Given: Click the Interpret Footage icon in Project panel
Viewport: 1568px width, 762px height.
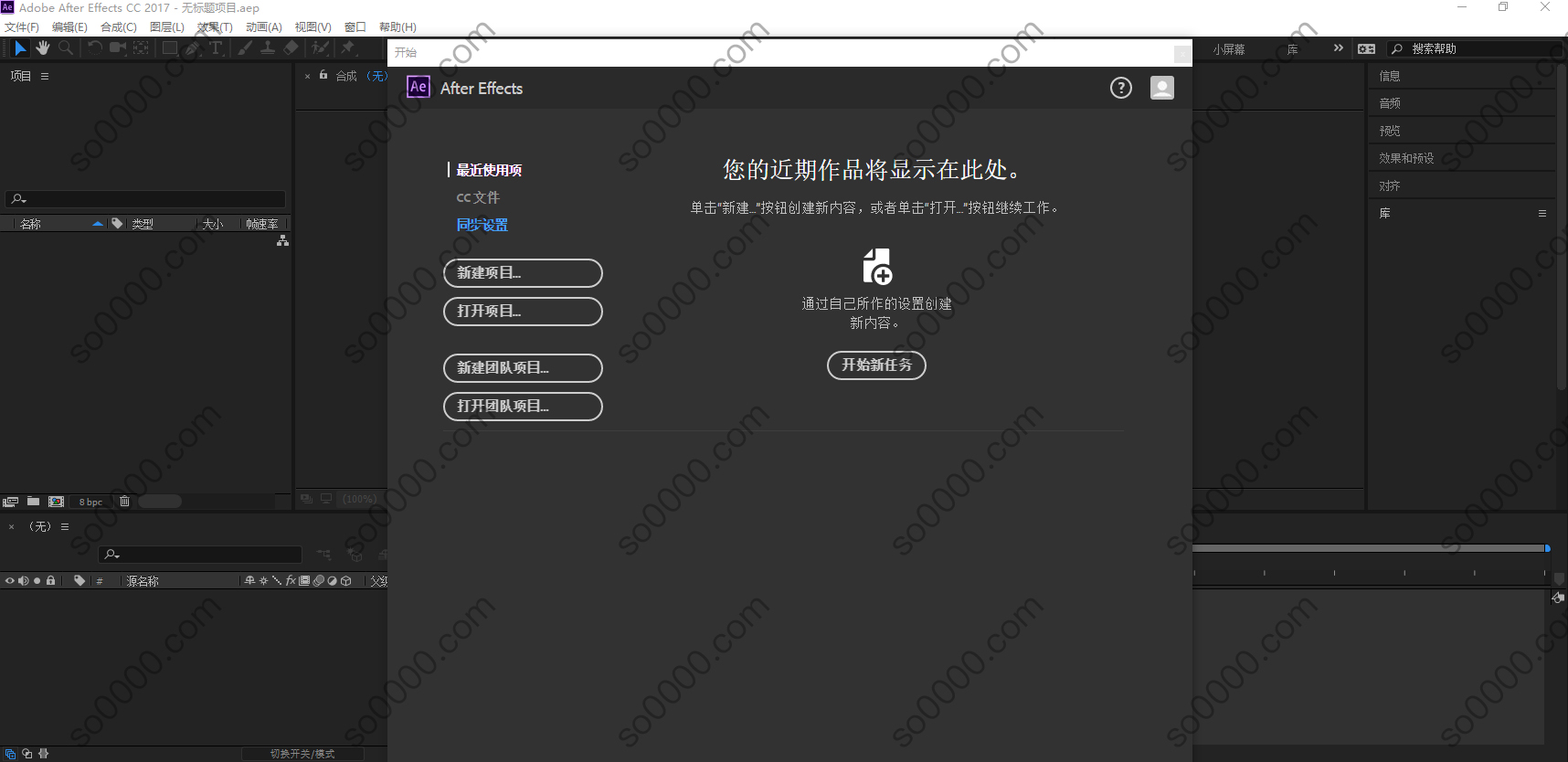Looking at the screenshot, I should (x=11, y=502).
